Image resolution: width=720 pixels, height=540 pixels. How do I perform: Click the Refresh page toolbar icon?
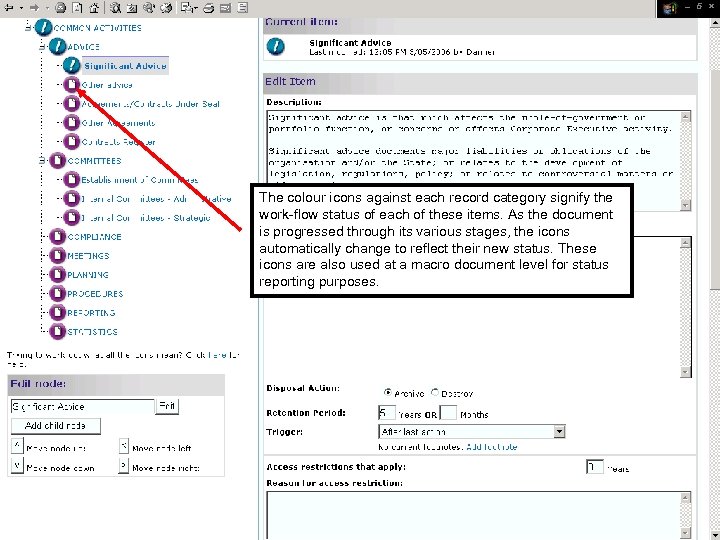pyautogui.click(x=78, y=7)
